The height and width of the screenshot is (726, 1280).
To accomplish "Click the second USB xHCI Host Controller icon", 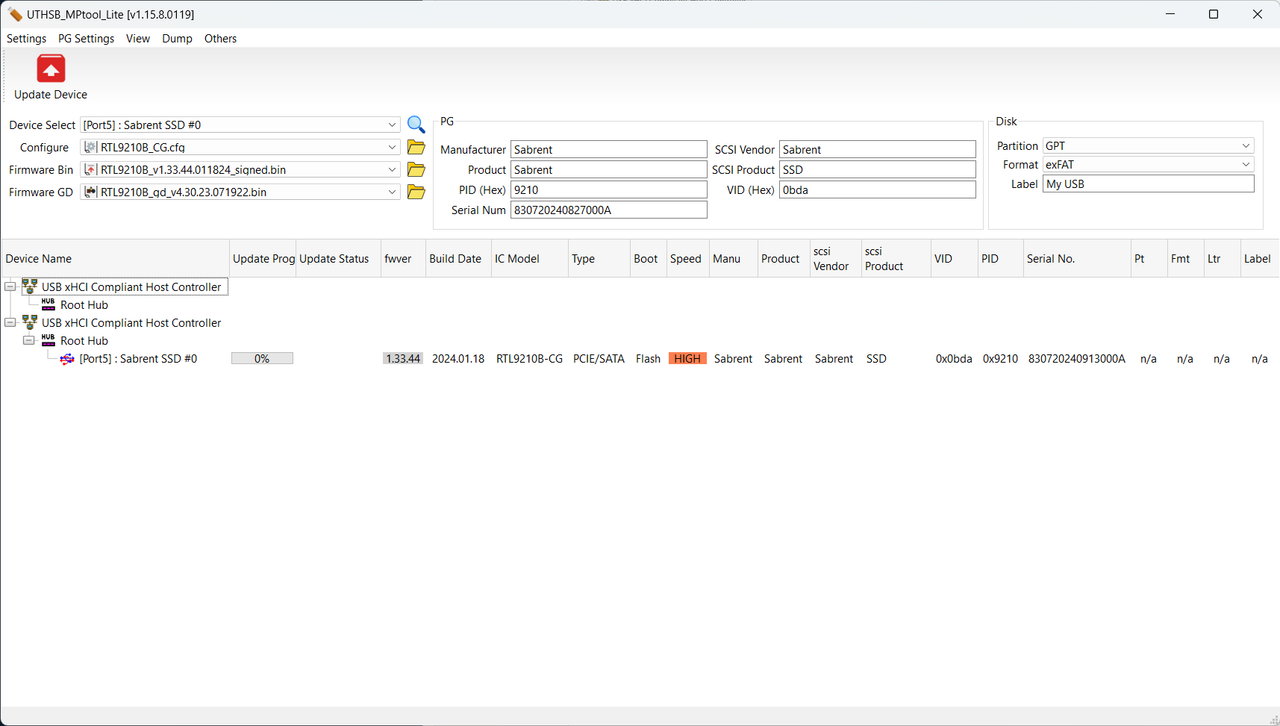I will point(29,323).
